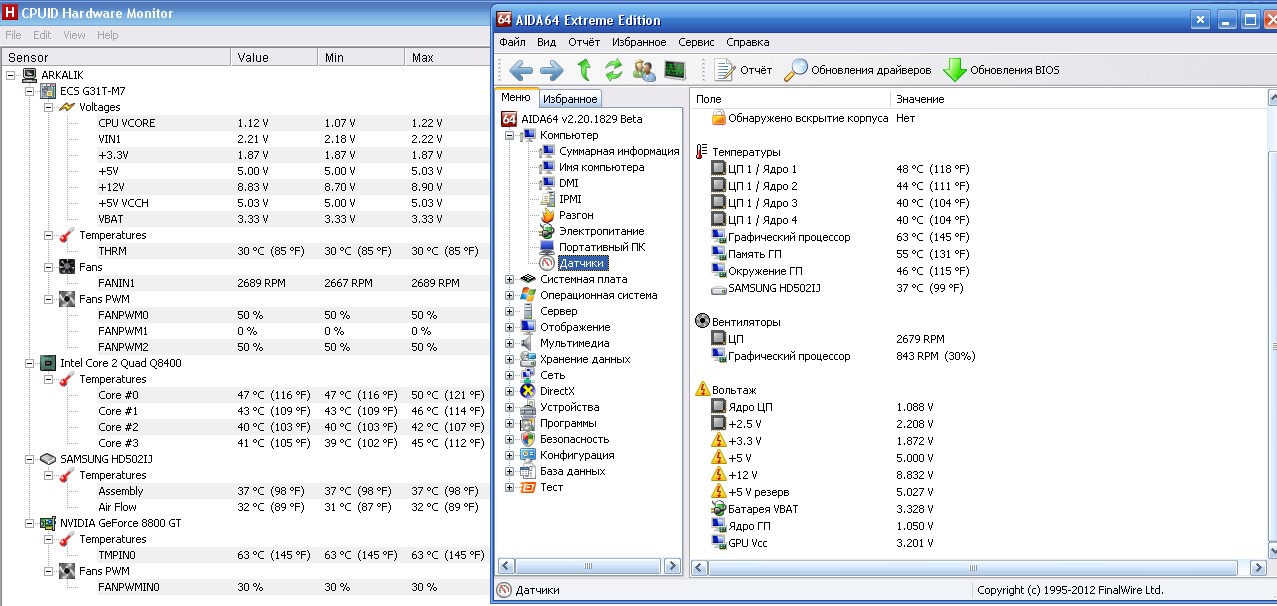This screenshot has height=606, width=1277.
Task: Click the Поле column header in AIDA64
Action: coord(790,99)
